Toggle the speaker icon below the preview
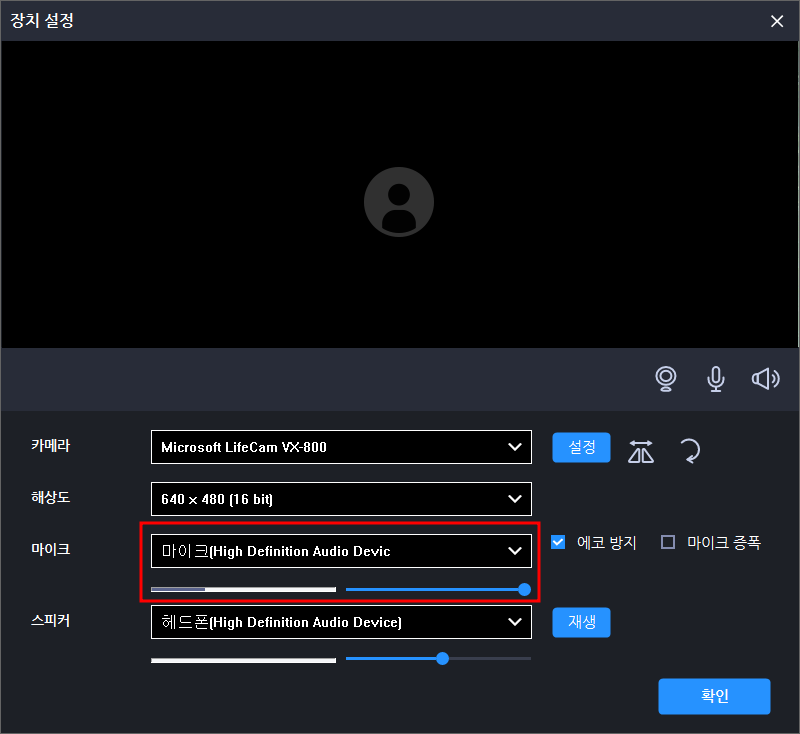The image size is (800, 734). [765, 379]
